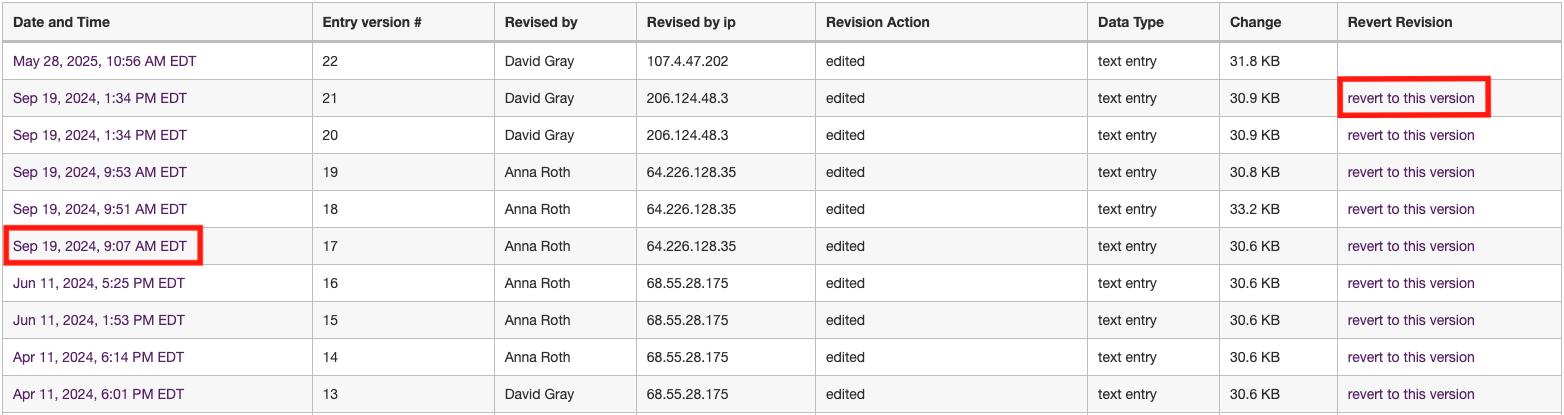Revert to entry version 17

coord(1411,246)
